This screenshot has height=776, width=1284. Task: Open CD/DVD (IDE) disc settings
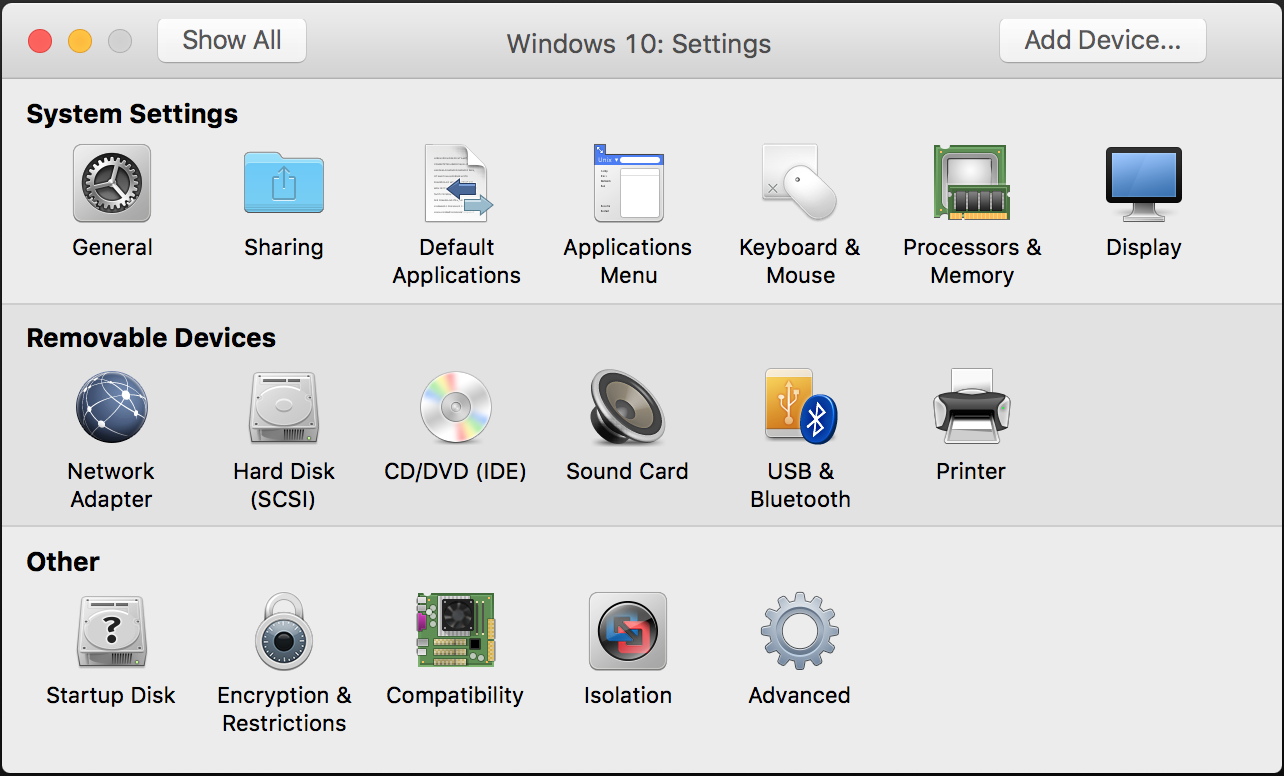tap(456, 407)
